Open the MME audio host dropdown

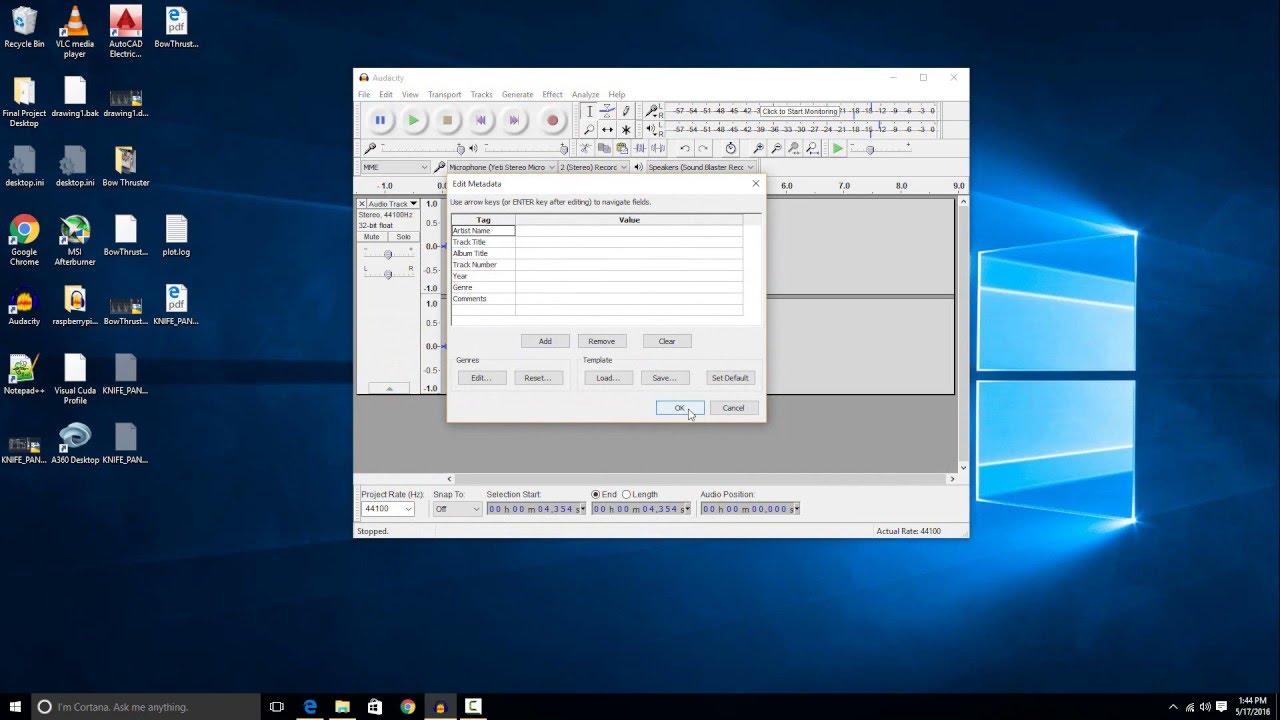pos(395,167)
